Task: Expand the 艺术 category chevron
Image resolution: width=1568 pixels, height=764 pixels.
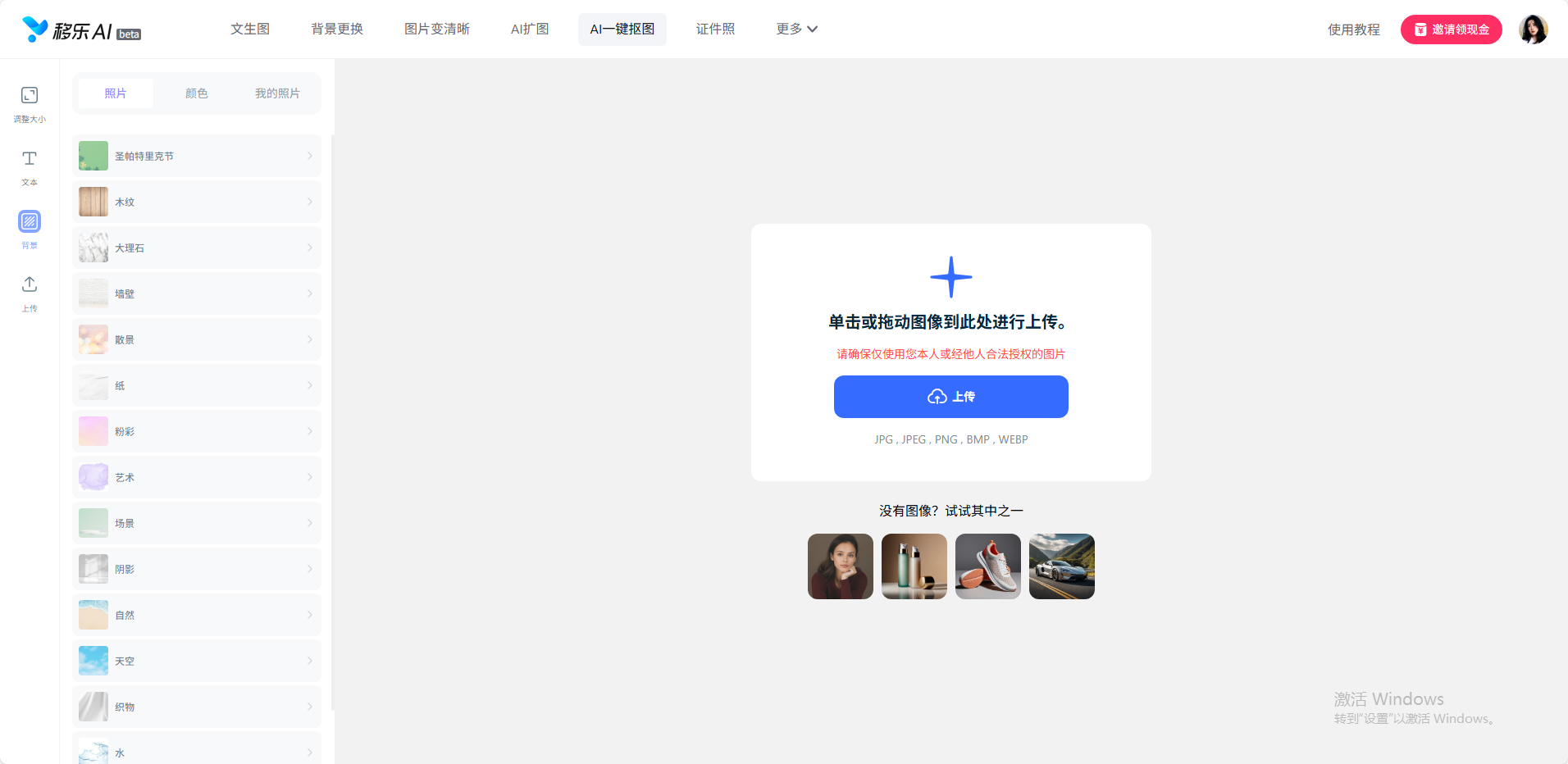Action: 310,477
